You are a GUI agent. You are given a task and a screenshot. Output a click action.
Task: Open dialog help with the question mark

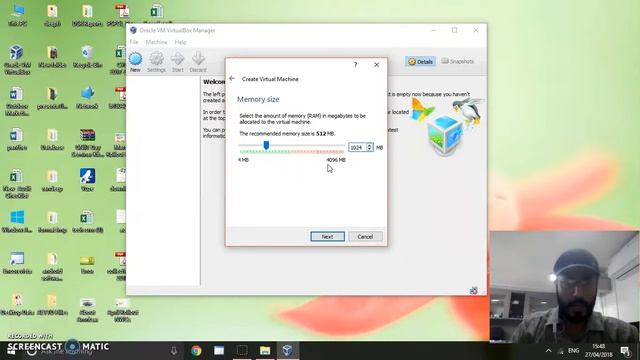coord(356,64)
